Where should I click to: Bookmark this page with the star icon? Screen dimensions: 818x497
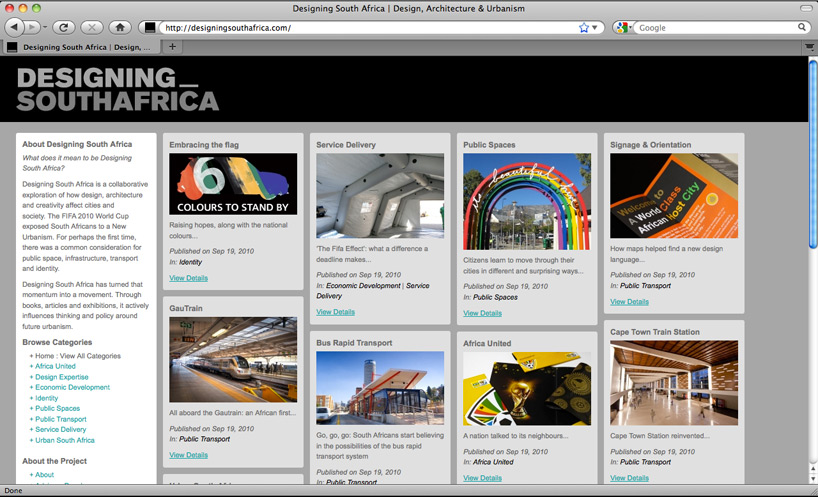(584, 28)
